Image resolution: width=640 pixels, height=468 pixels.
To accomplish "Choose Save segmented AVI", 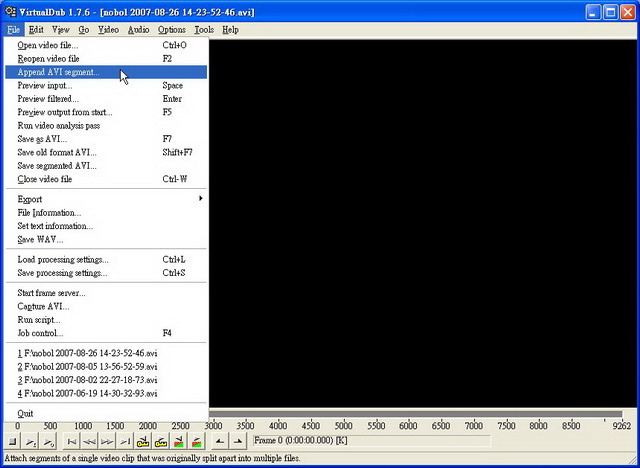I will (x=106, y=166).
